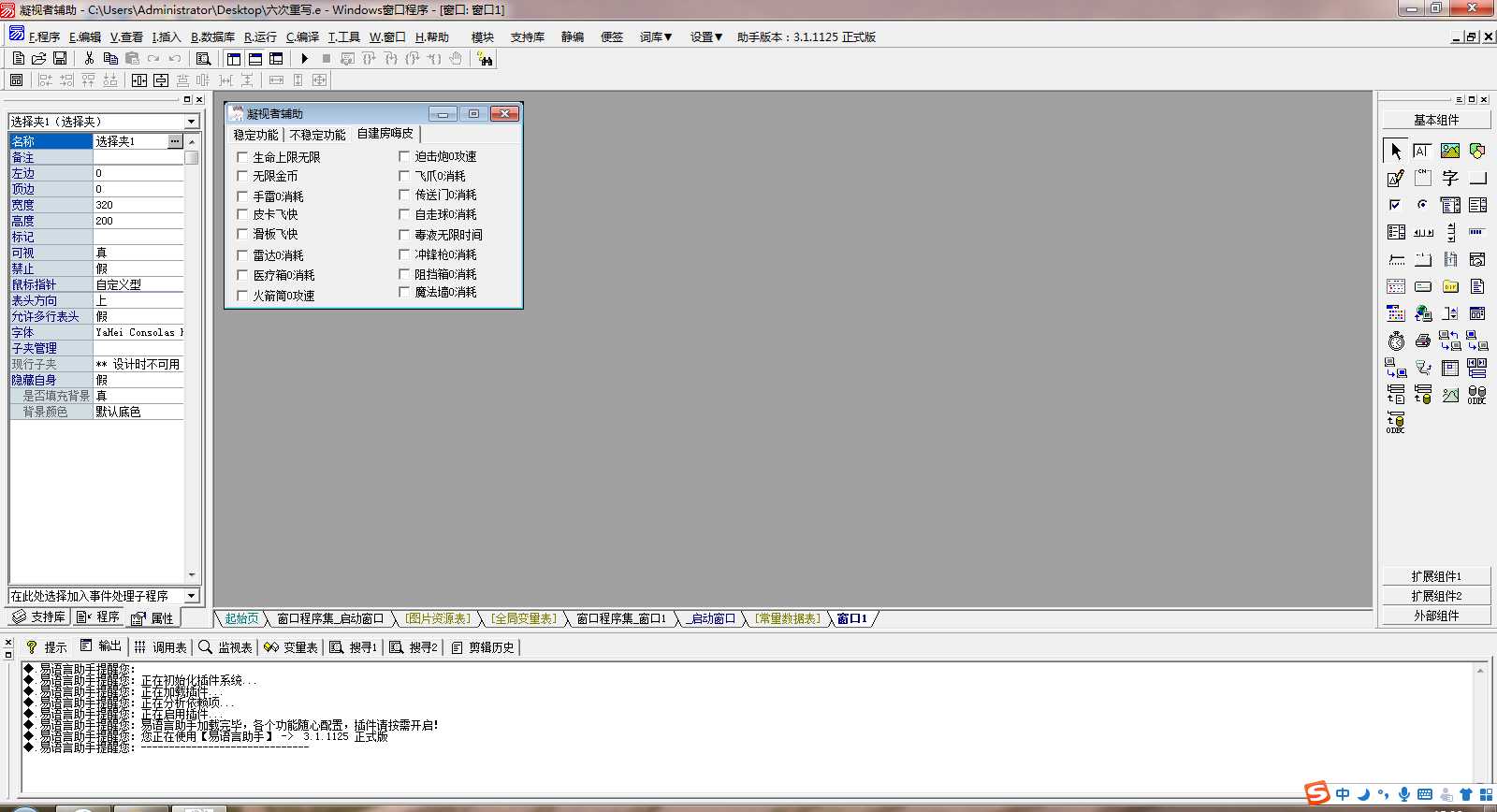
Task: Switch to the 不稳定功能 tab
Action: (317, 135)
